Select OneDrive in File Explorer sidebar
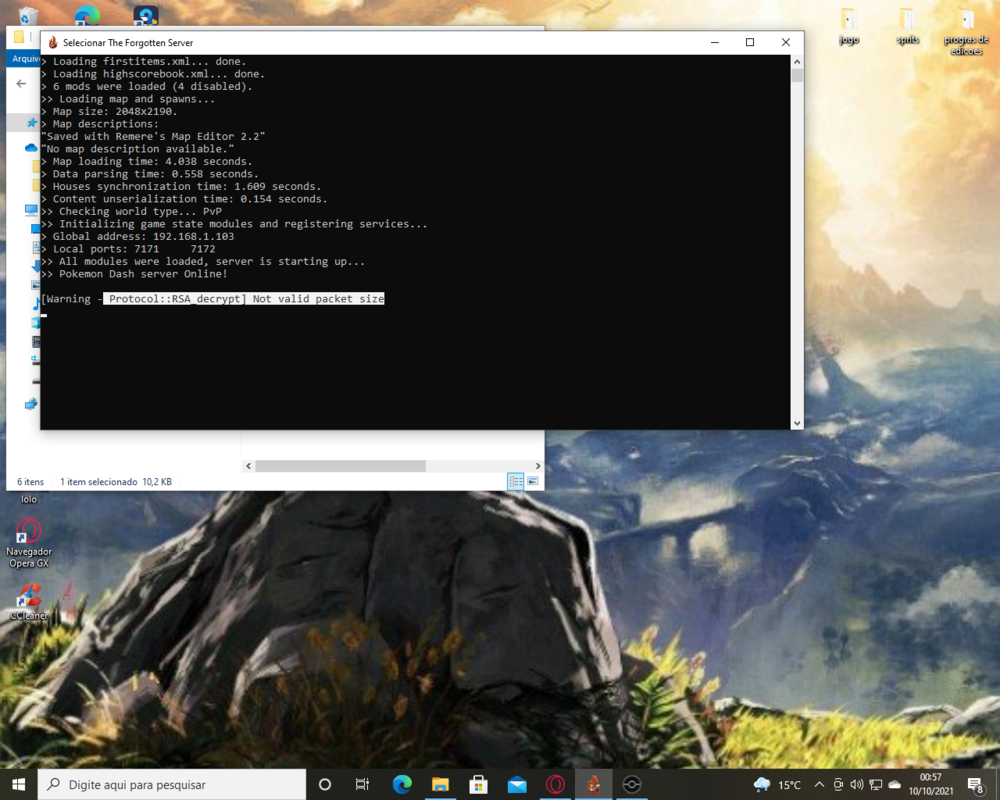This screenshot has width=1000, height=800. click(x=31, y=147)
